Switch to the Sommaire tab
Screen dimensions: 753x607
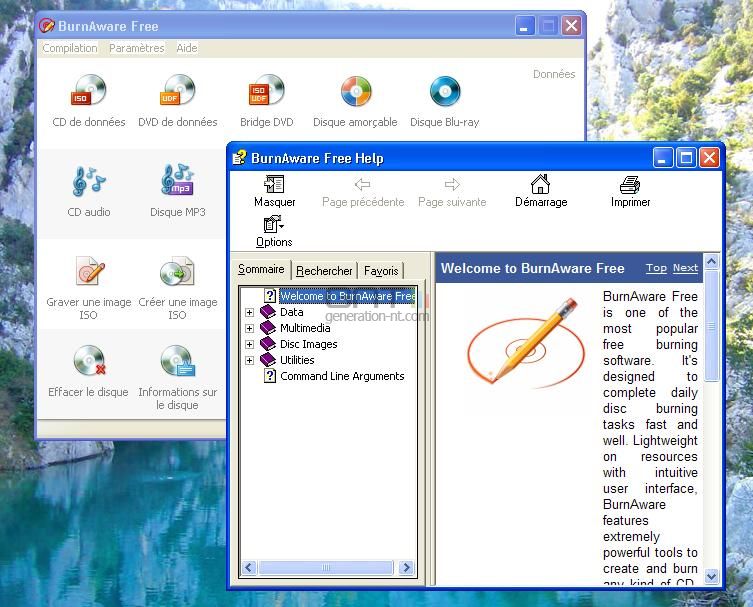coord(261,269)
